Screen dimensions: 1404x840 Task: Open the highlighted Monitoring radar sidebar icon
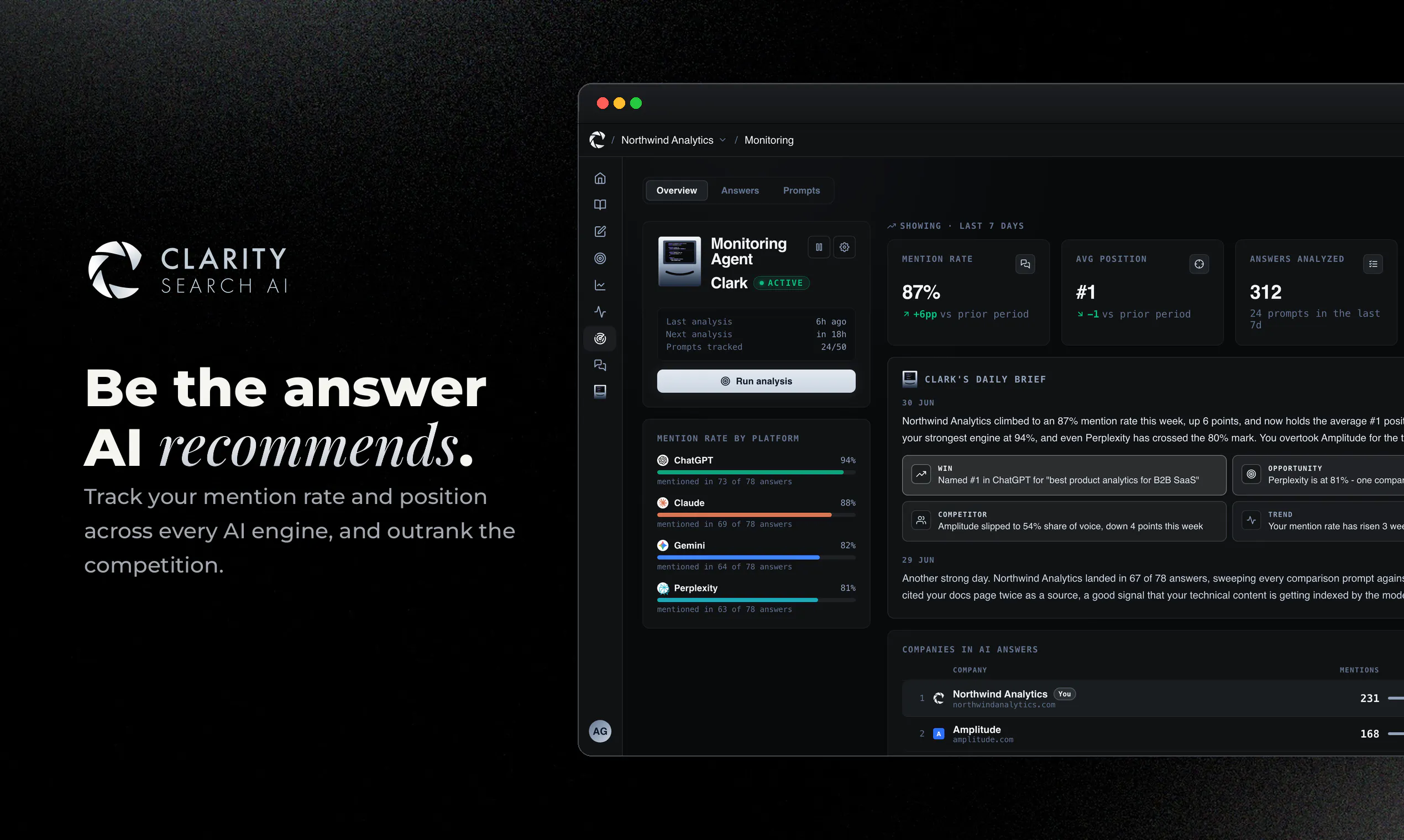600,339
